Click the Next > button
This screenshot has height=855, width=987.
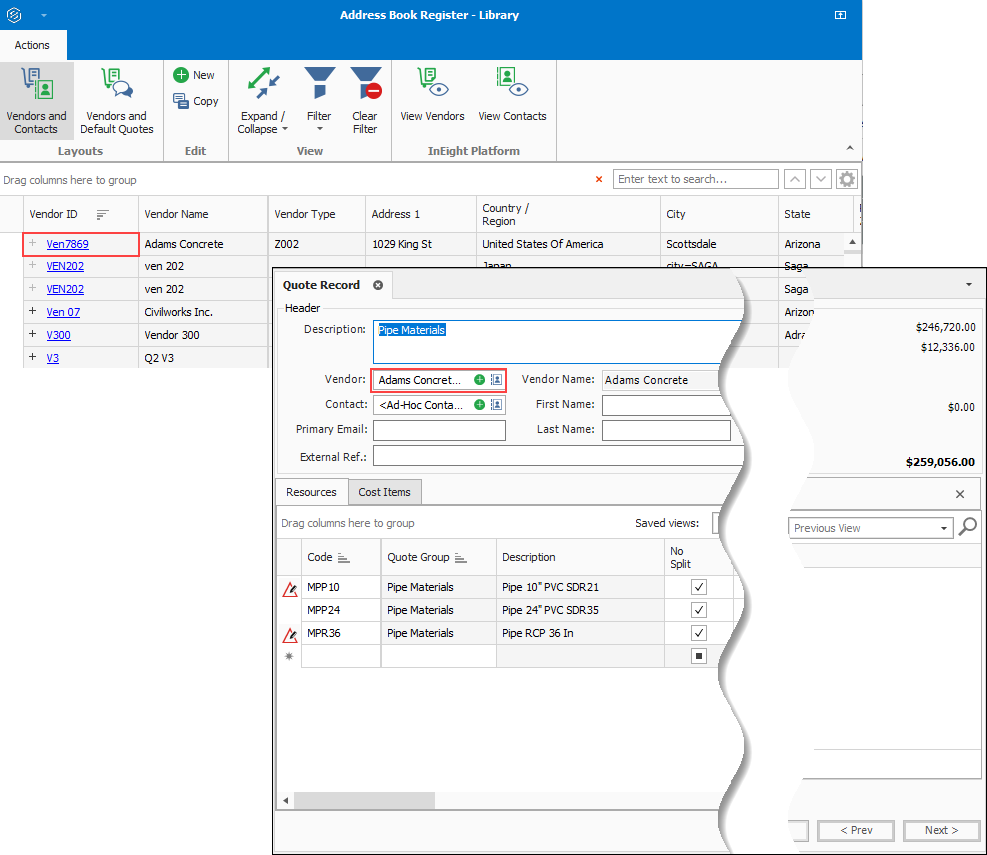pyautogui.click(x=941, y=830)
